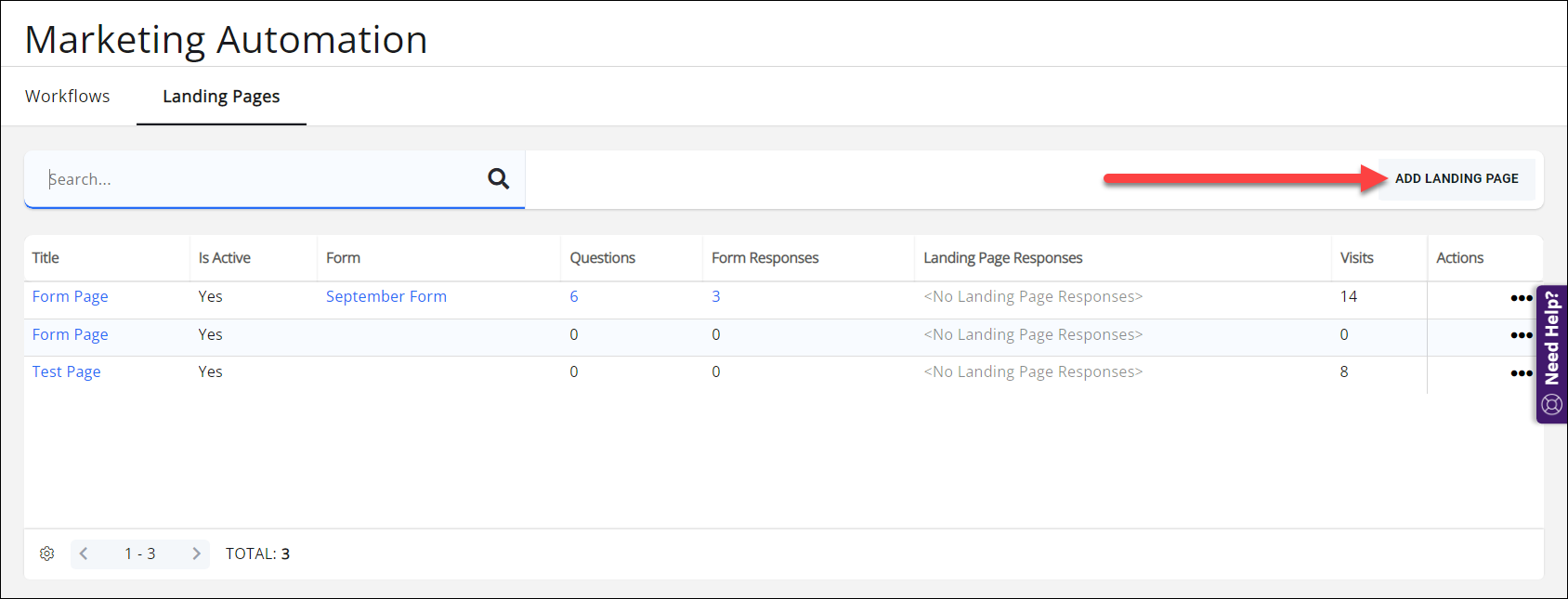Image resolution: width=1568 pixels, height=599 pixels.
Task: View the 6 questions link
Action: tap(573, 296)
